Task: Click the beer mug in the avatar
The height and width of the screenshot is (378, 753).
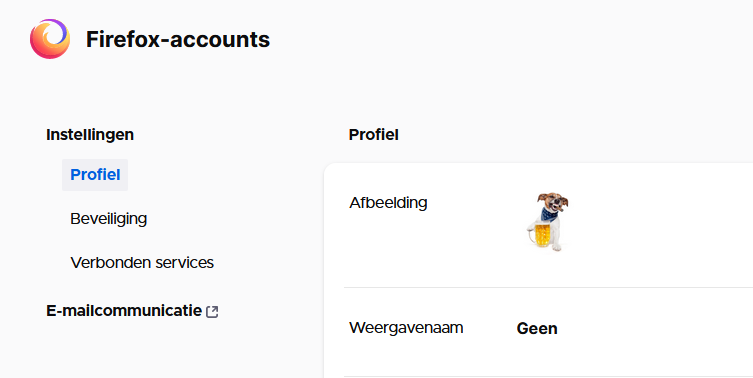Action: point(541,234)
